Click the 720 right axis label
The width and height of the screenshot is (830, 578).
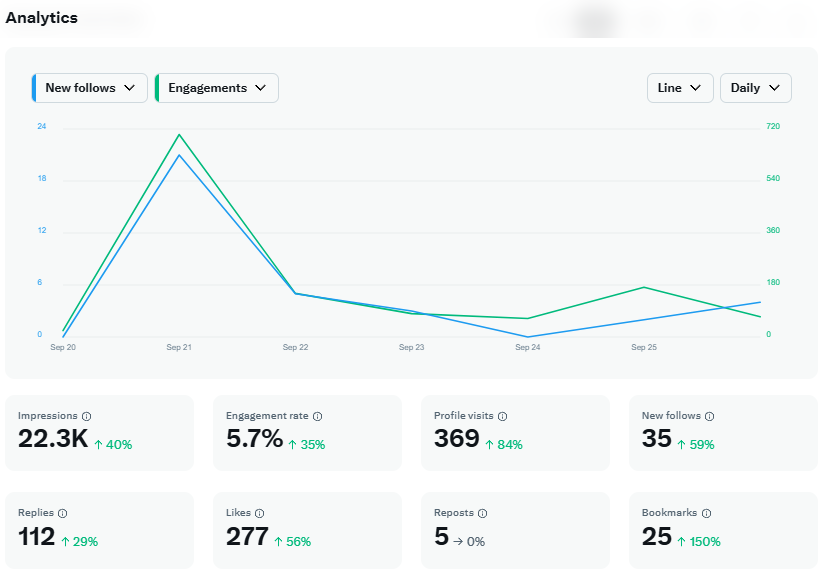coord(773,127)
